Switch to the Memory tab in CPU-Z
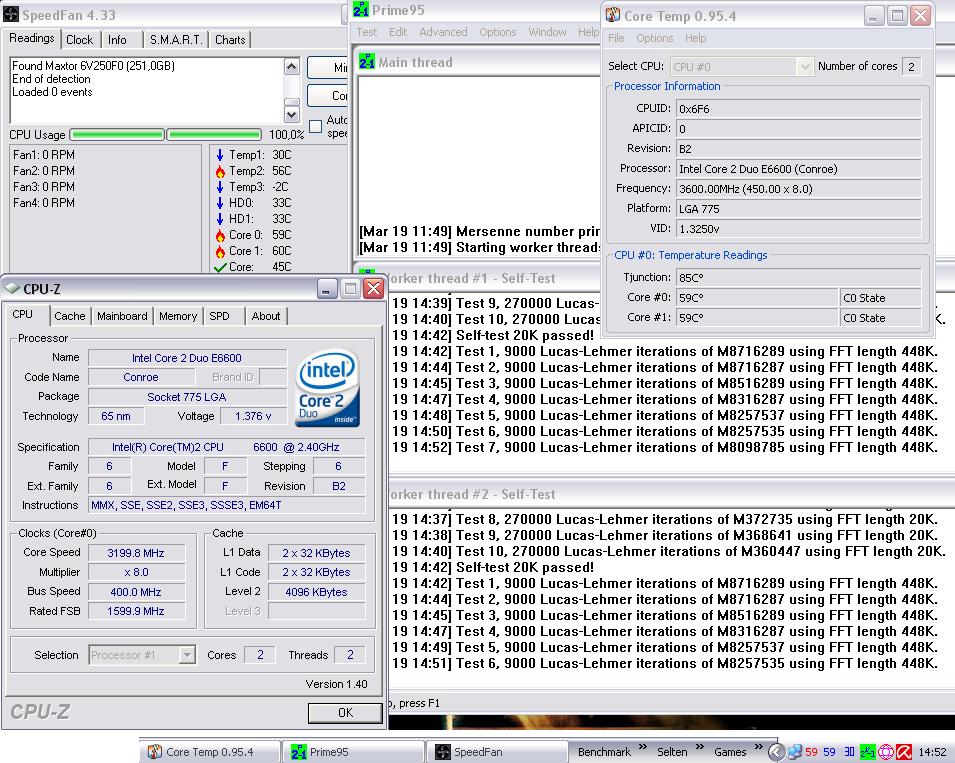Viewport: 955px width, 763px height. coord(178,316)
